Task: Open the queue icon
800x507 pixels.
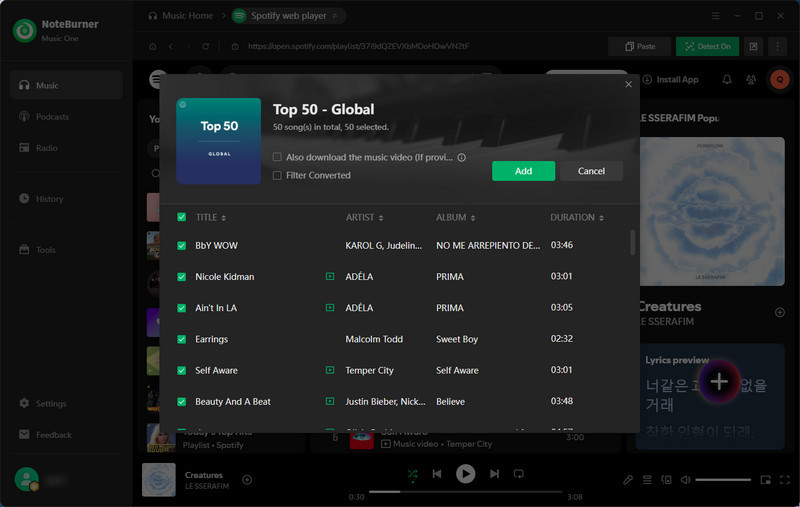Action: [647, 480]
